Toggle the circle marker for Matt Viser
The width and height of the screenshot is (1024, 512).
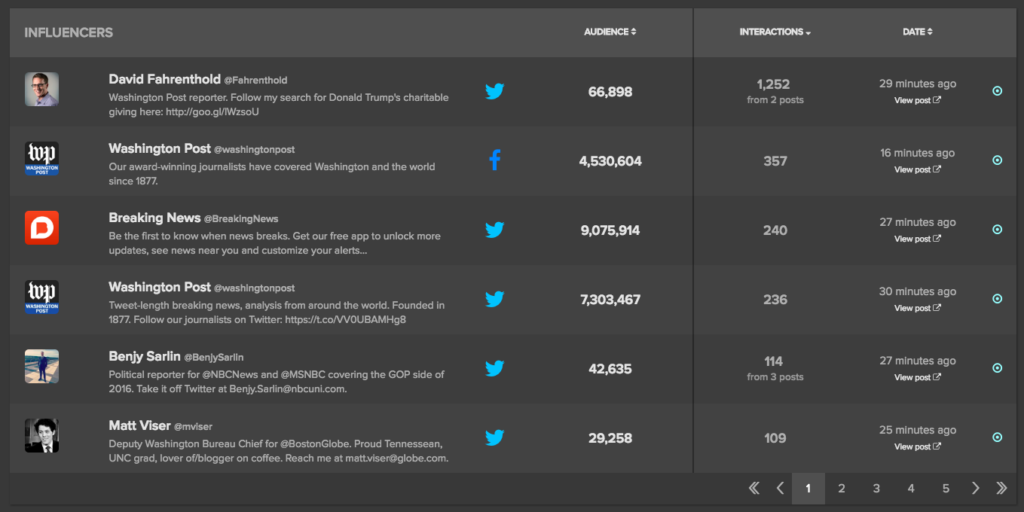tap(997, 437)
